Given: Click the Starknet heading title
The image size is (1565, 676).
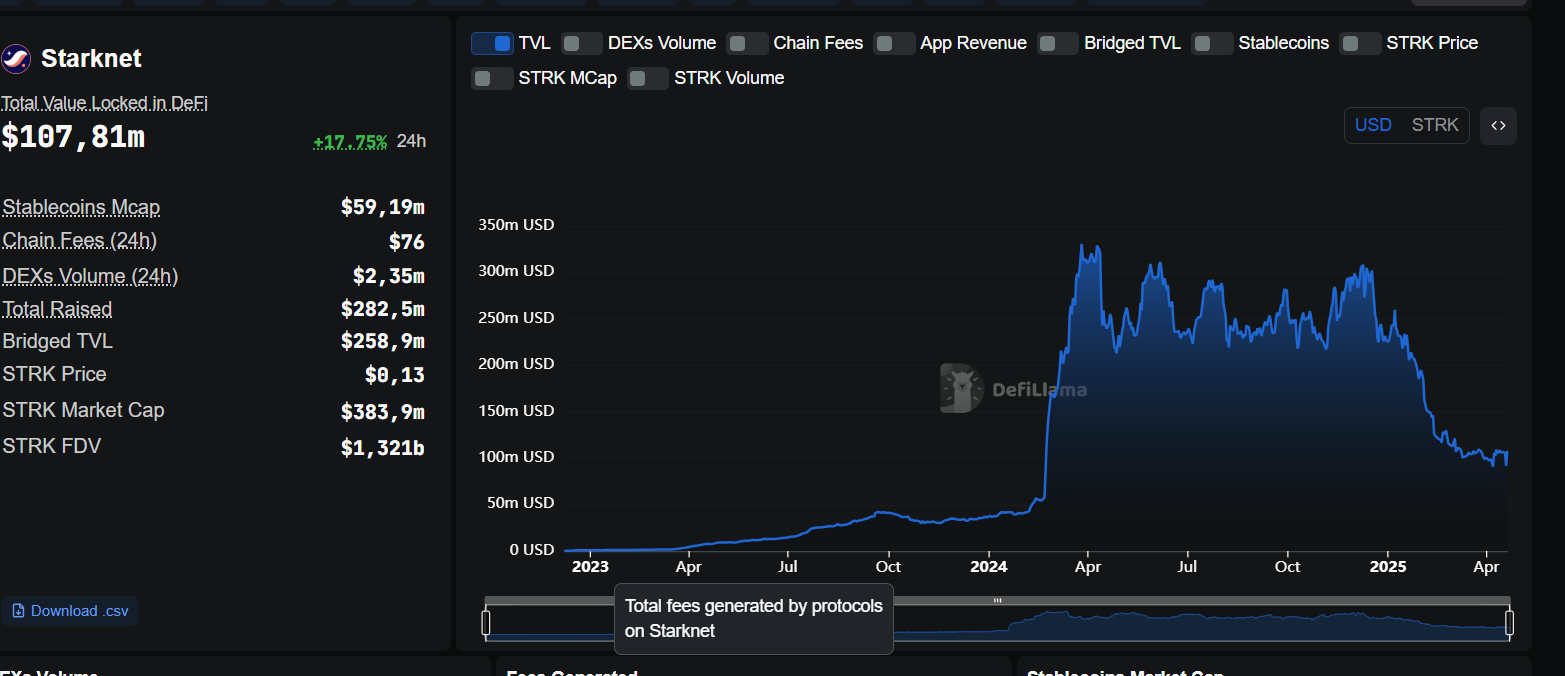Looking at the screenshot, I should point(91,59).
